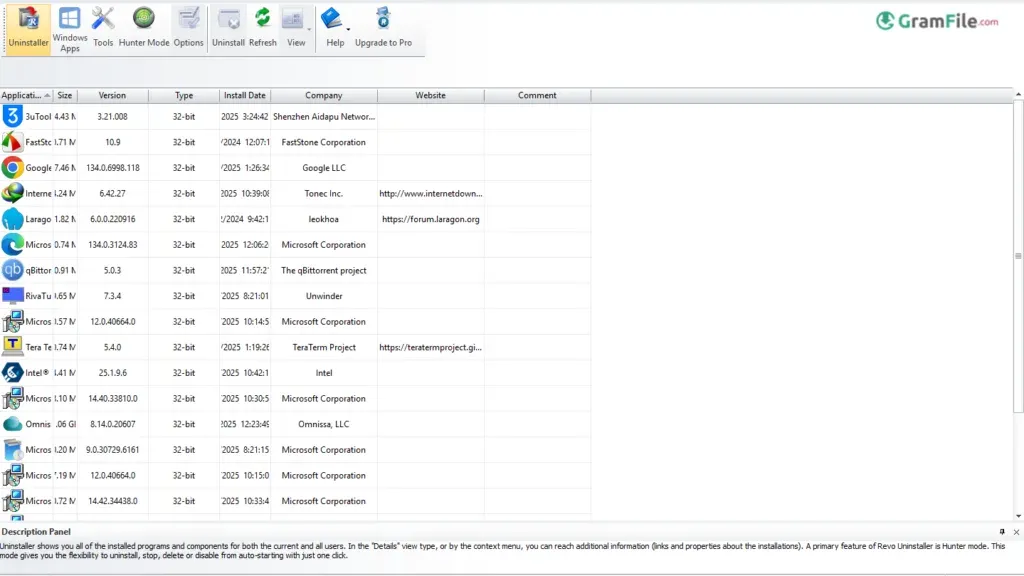
Task: Select the Microsoft 12.0.40664.0 Oct 14:5 row icon
Action: [12, 321]
